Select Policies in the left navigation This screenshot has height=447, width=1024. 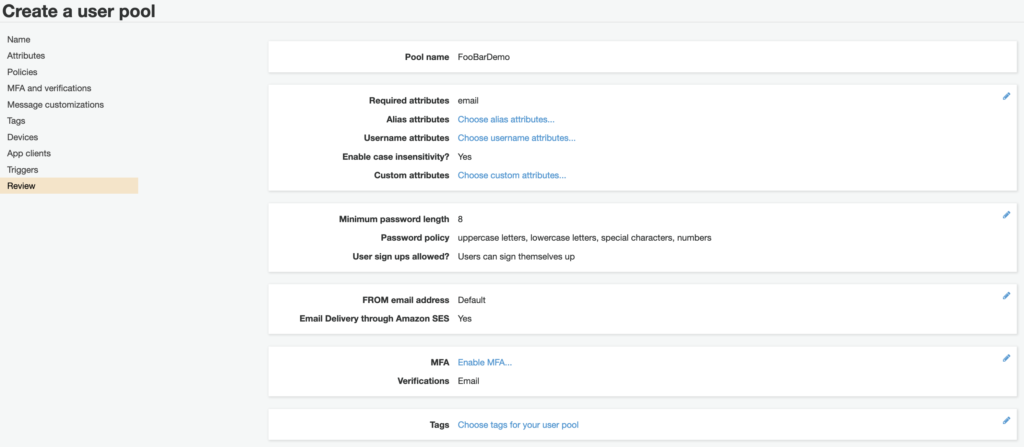tap(22, 72)
